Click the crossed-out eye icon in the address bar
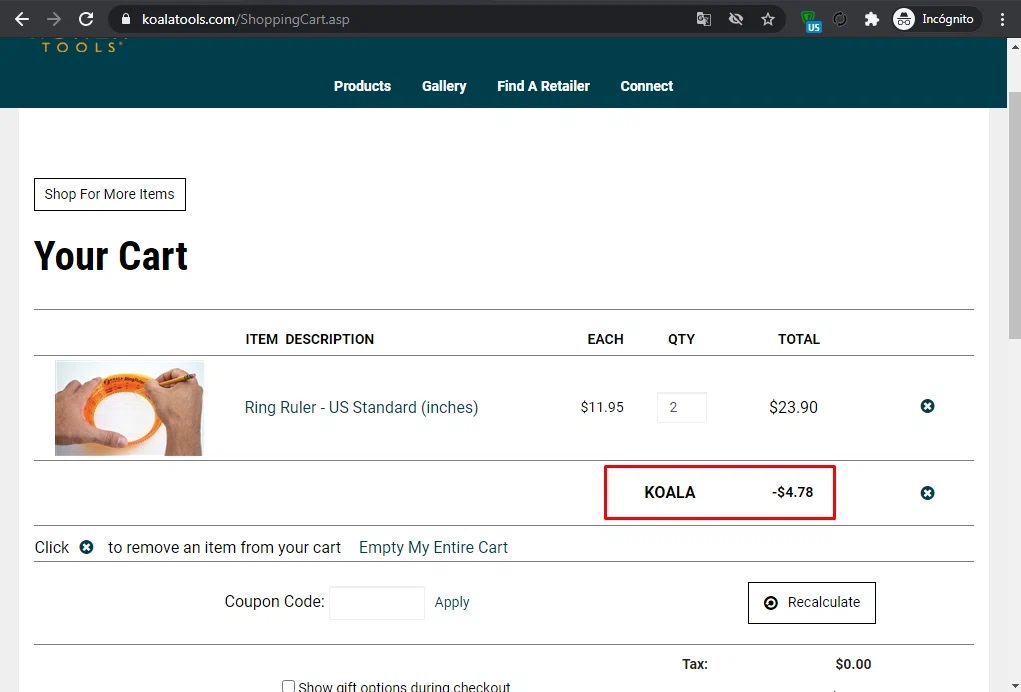Screen dimensions: 1021x692 tap(736, 20)
